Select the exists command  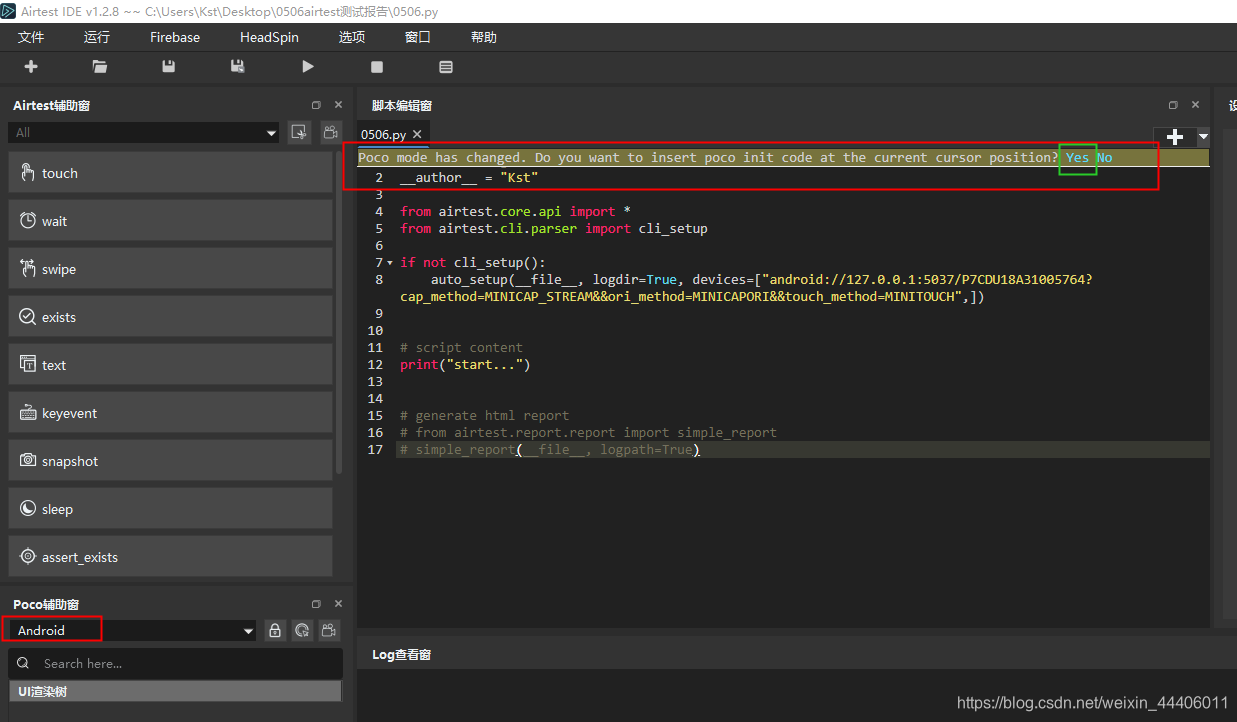pos(170,317)
